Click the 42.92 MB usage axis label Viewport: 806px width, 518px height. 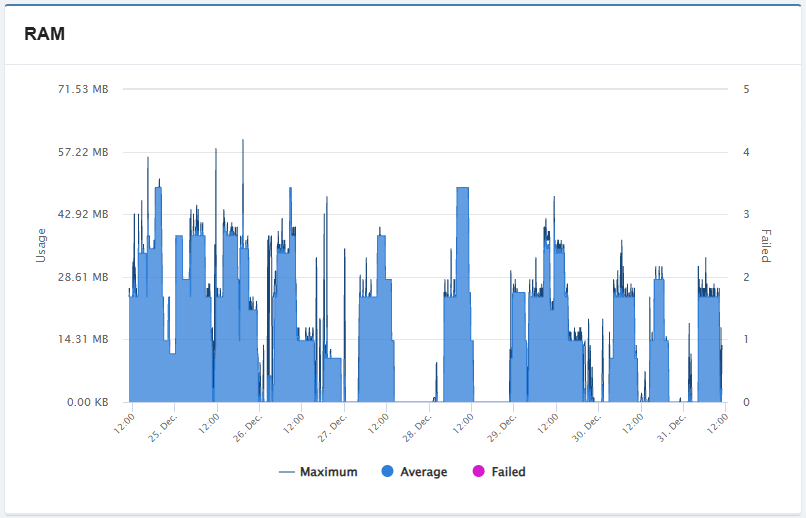[x=83, y=214]
